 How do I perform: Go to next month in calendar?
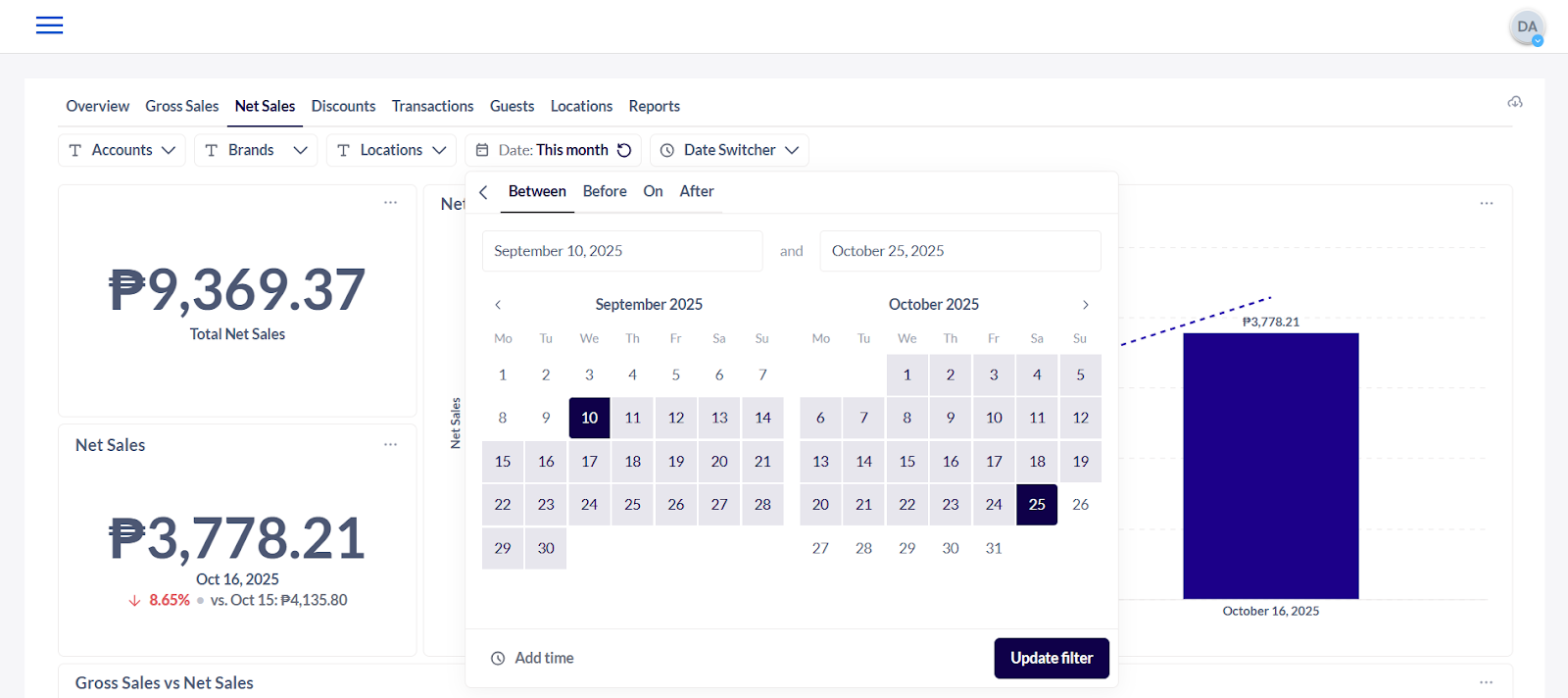tap(1085, 305)
